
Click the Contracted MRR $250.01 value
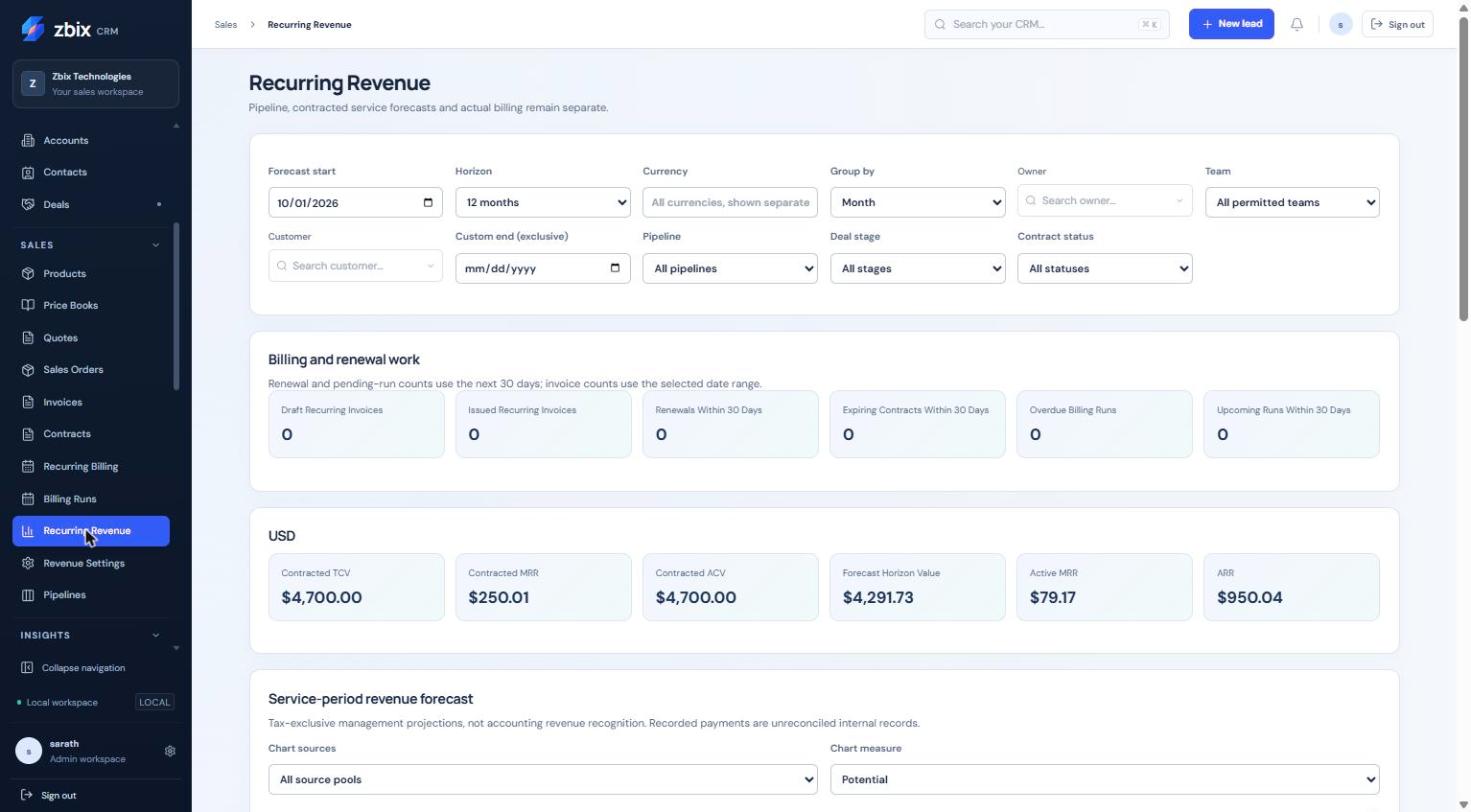point(499,598)
